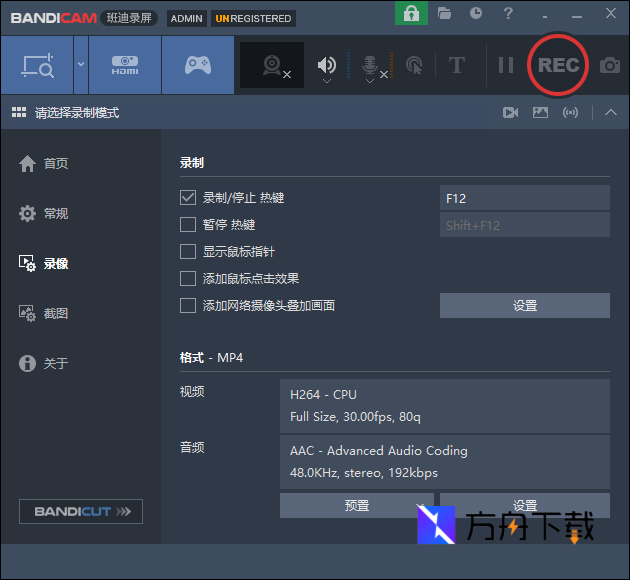Click the 视频 row label

point(192,391)
